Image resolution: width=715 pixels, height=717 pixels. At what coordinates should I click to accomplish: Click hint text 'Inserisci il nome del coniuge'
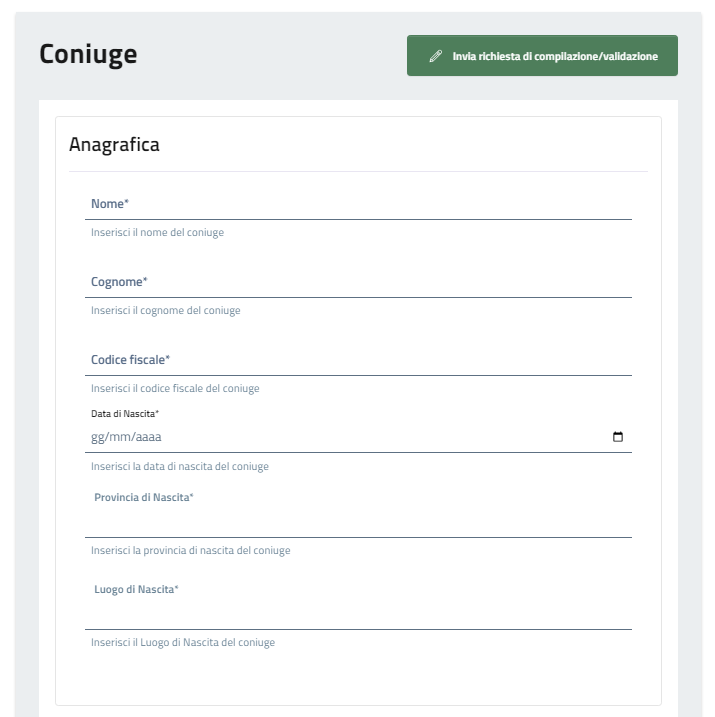157,232
